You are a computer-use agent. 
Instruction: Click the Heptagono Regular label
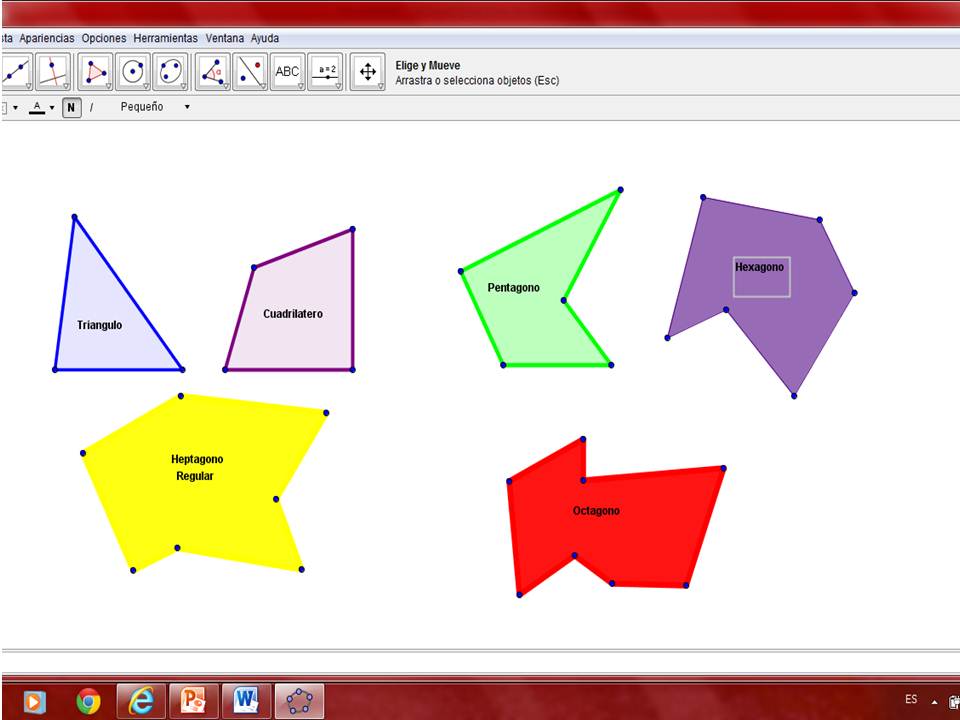coord(197,467)
